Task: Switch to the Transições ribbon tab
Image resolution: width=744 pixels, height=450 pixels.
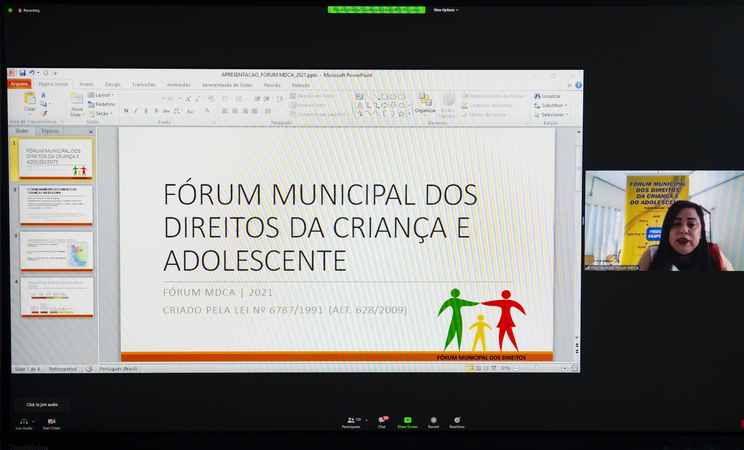Action: [144, 84]
